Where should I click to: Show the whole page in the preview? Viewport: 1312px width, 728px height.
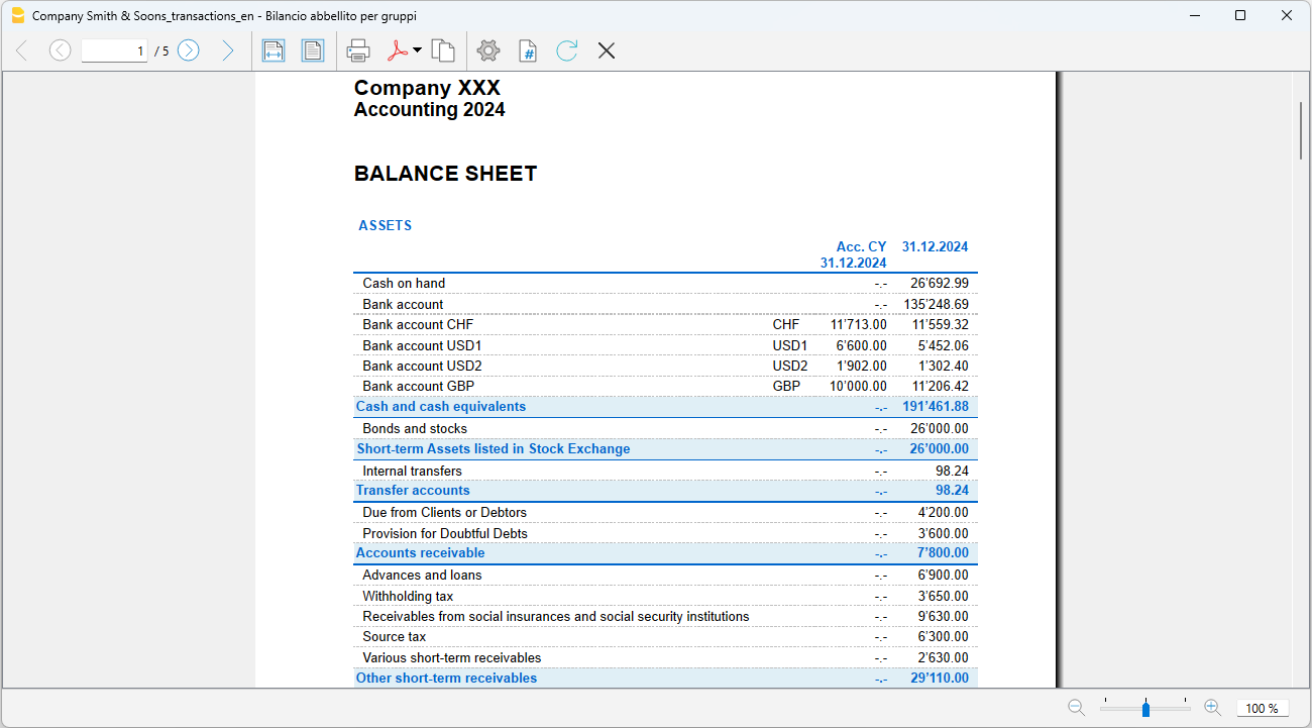pos(312,50)
